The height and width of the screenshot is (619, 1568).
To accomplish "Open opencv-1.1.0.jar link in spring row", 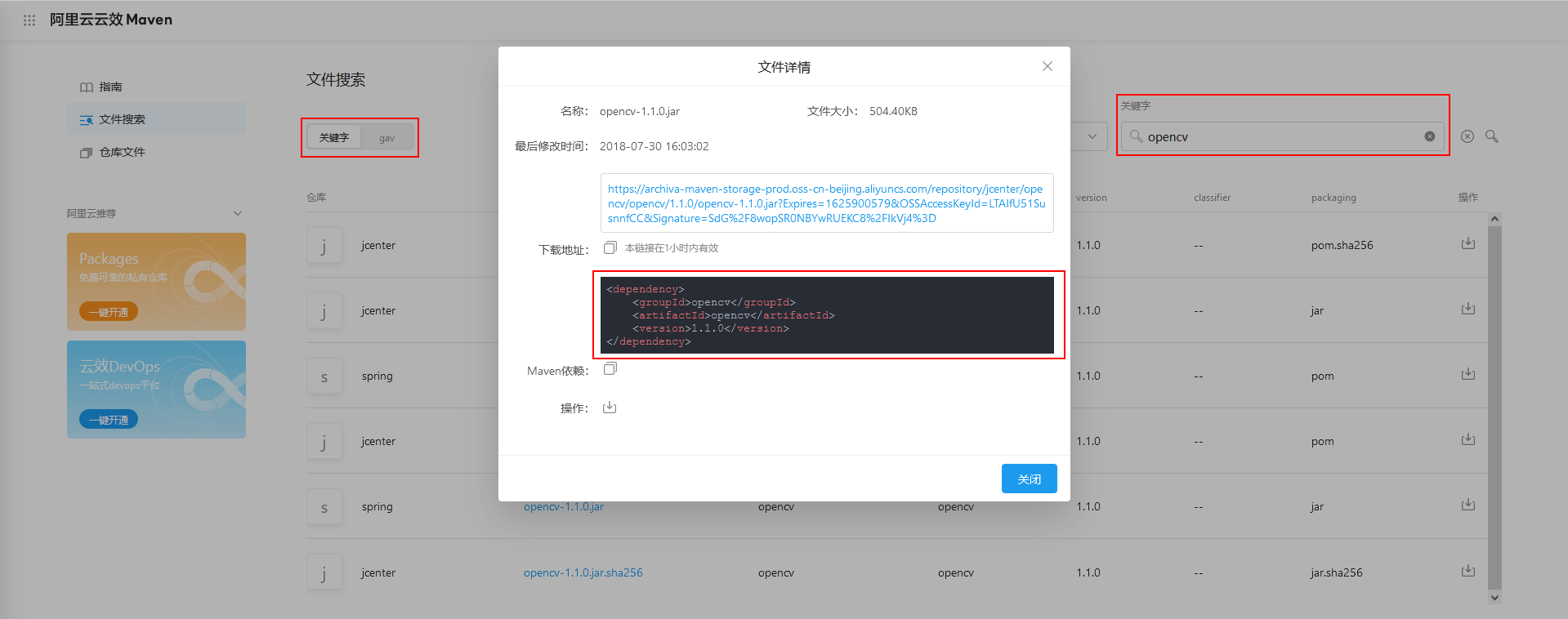I will tap(564, 506).
